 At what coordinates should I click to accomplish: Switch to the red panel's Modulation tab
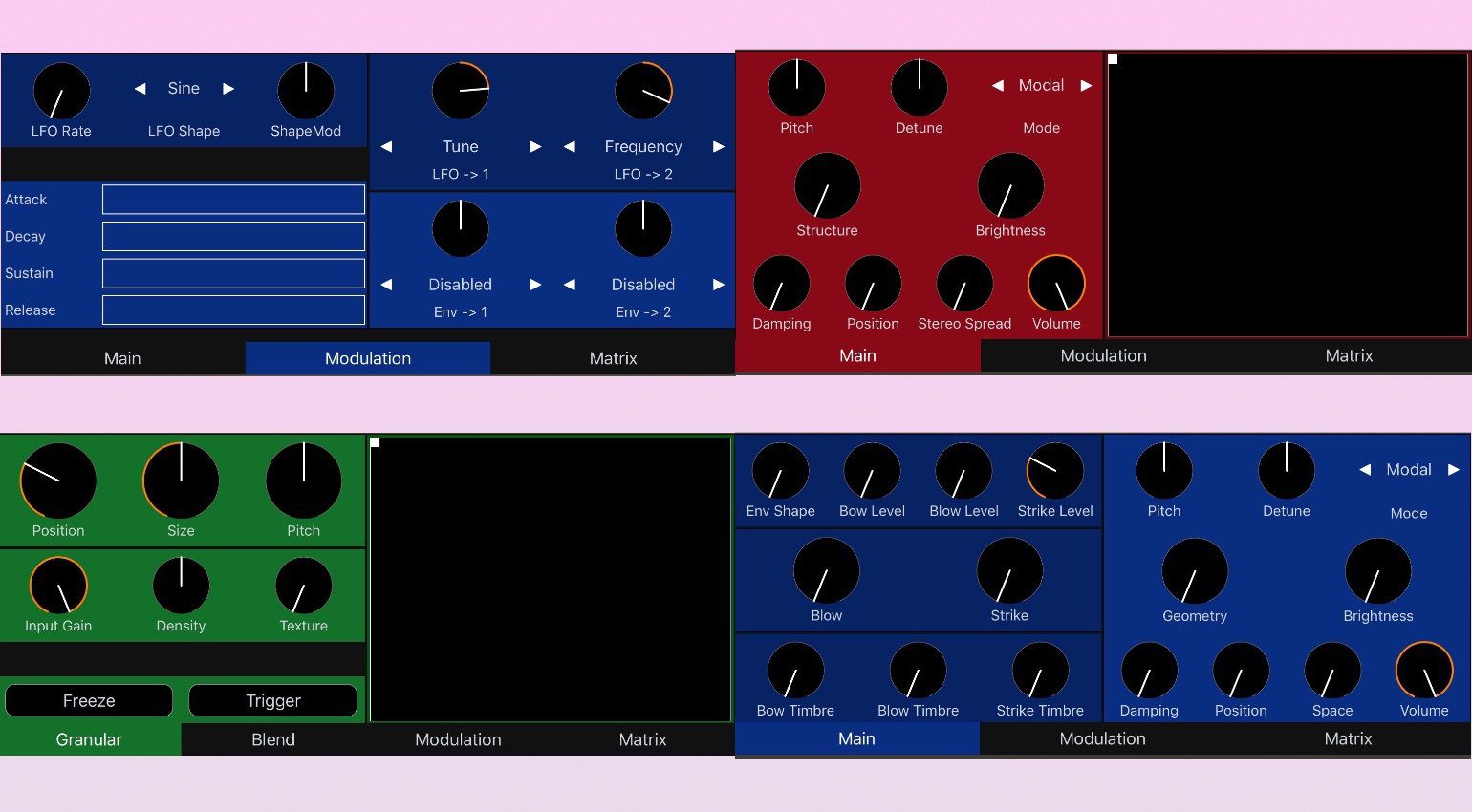point(1103,355)
